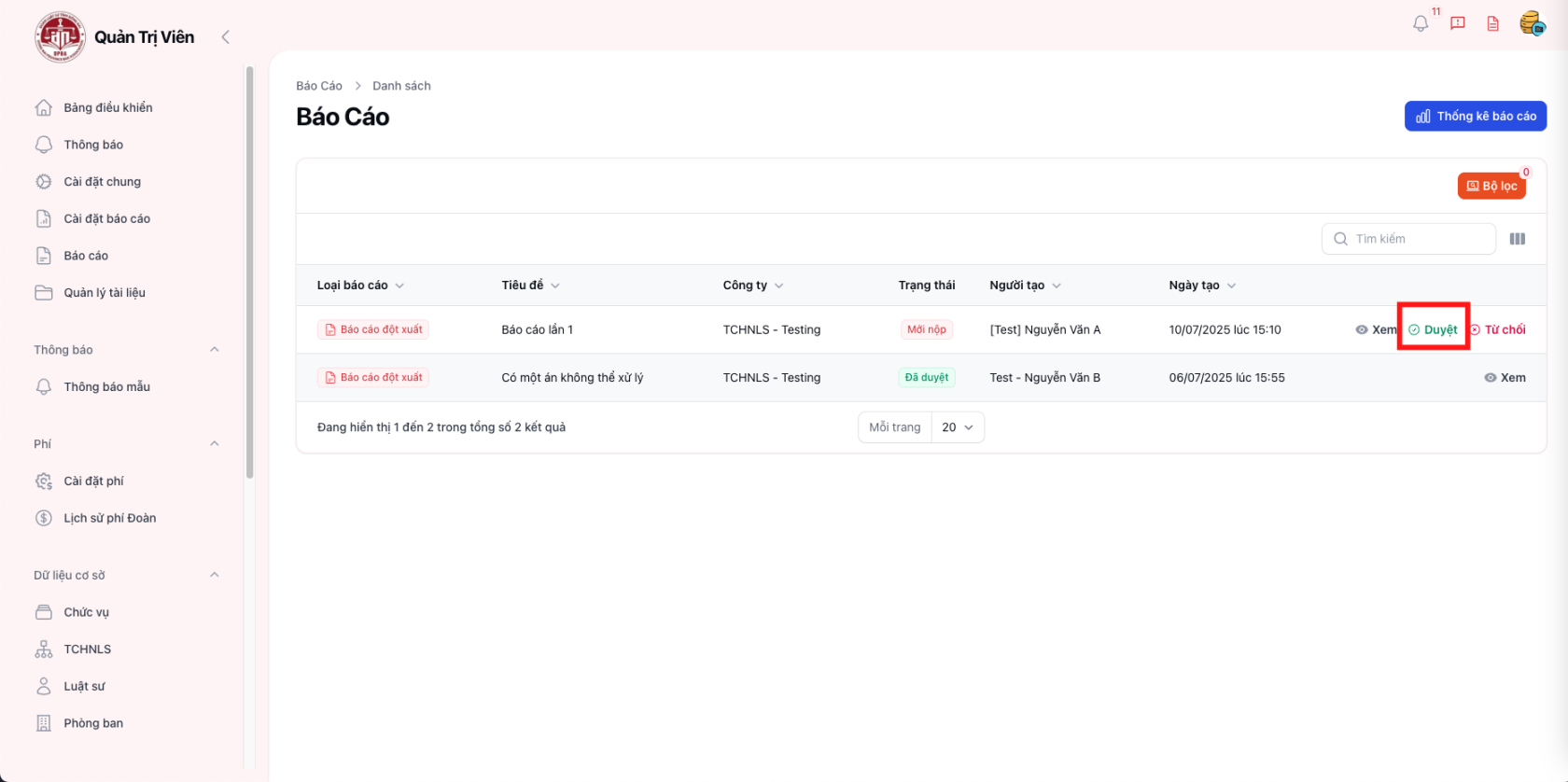The image size is (1568, 782).
Task: View the Báo cáo lần 1 report
Action: coord(1376,329)
